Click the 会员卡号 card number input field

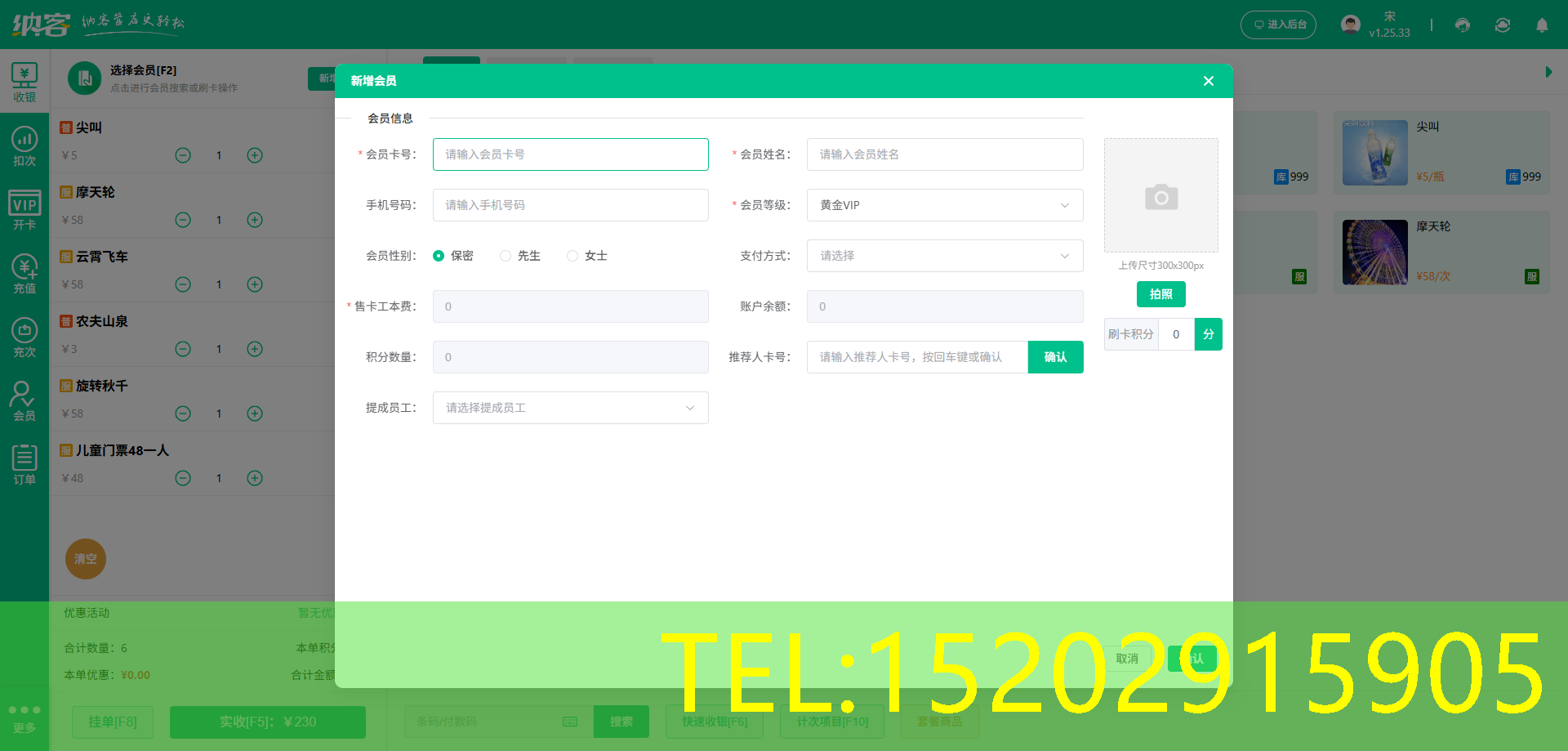point(570,154)
